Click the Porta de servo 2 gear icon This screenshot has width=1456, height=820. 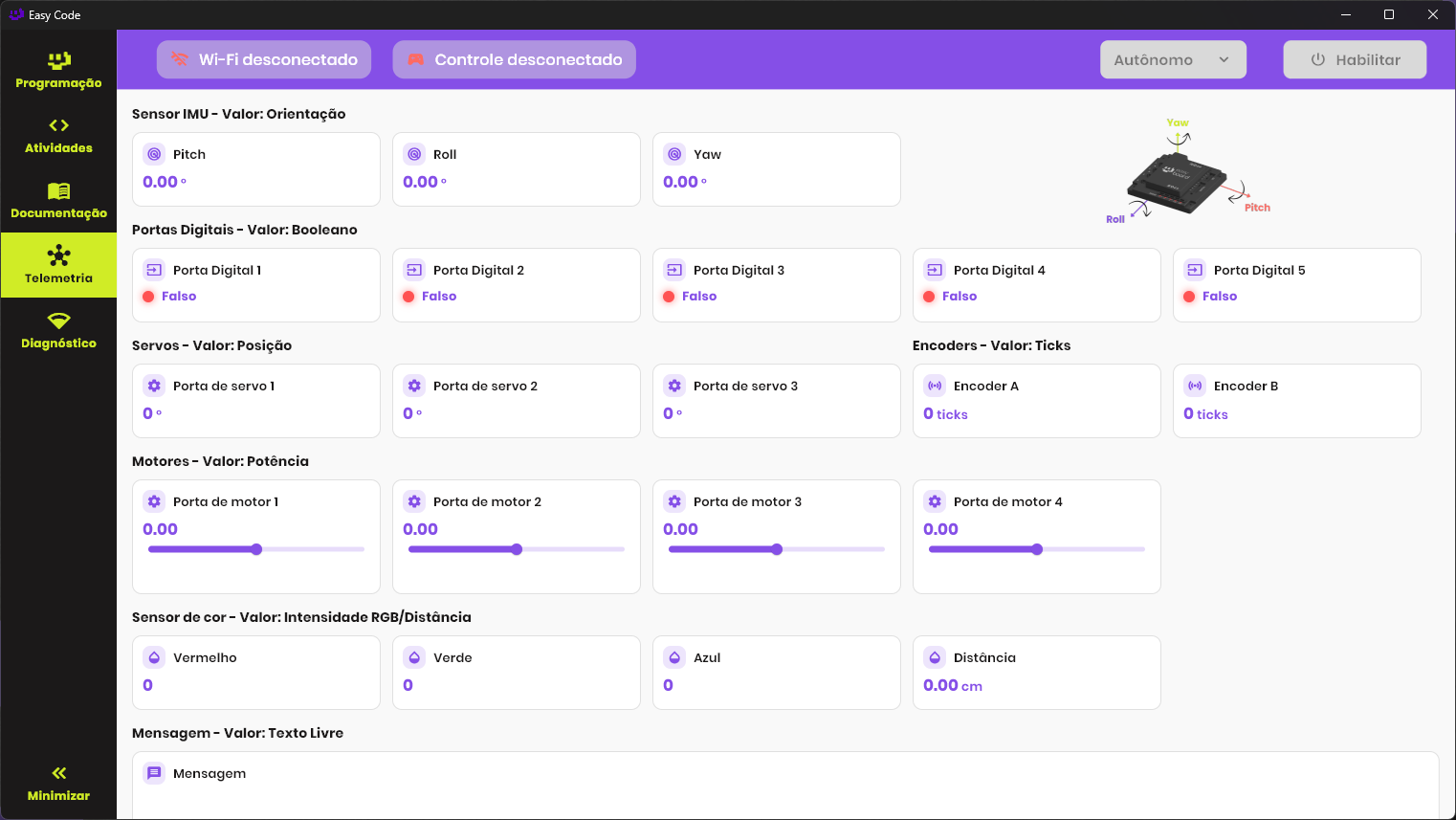point(414,386)
